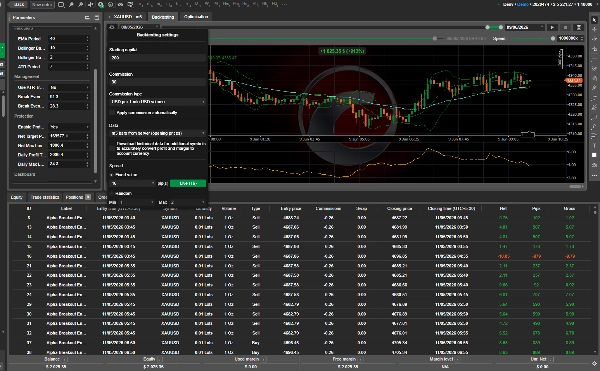The image size is (600, 371).
Task: Select the Fixed value spread radio option
Action: [112, 175]
